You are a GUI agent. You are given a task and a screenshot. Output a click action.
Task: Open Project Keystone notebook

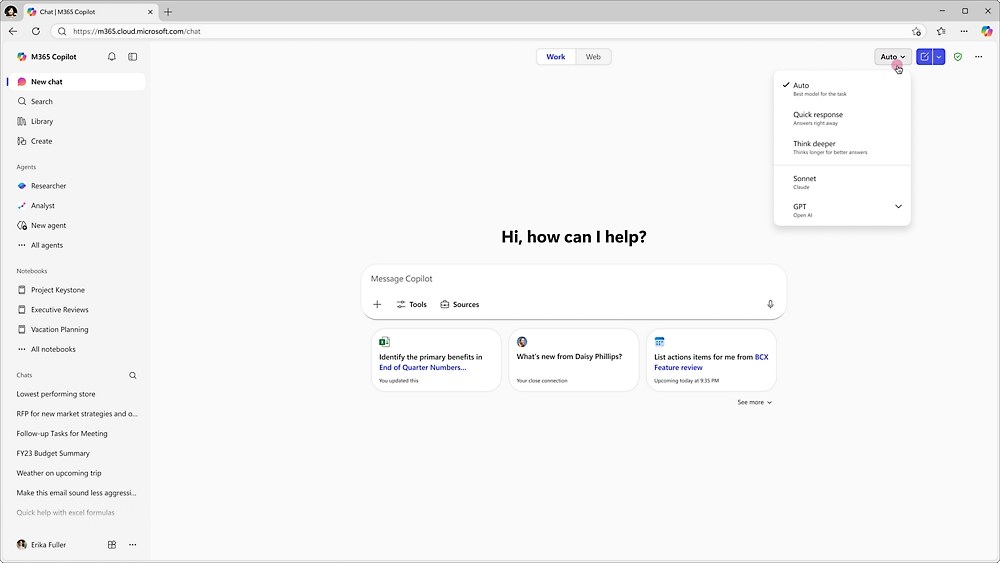[x=77, y=289]
